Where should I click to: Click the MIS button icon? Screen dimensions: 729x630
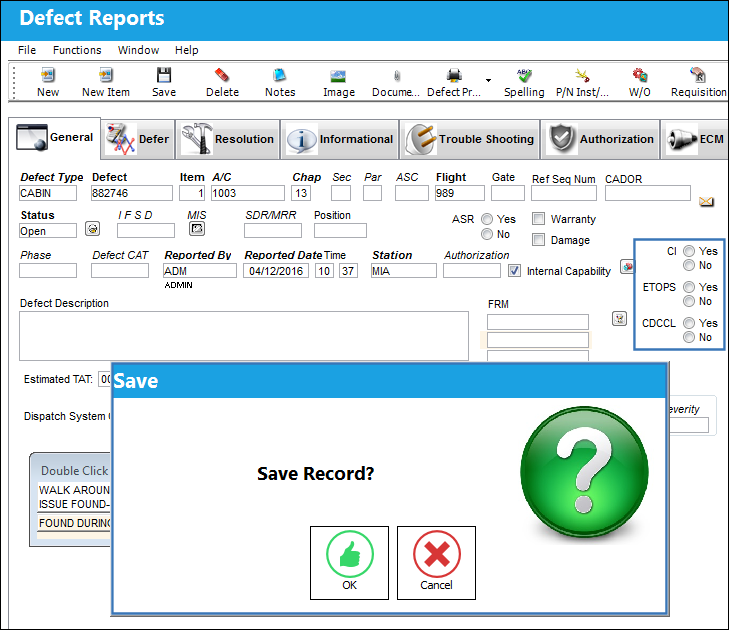197,229
